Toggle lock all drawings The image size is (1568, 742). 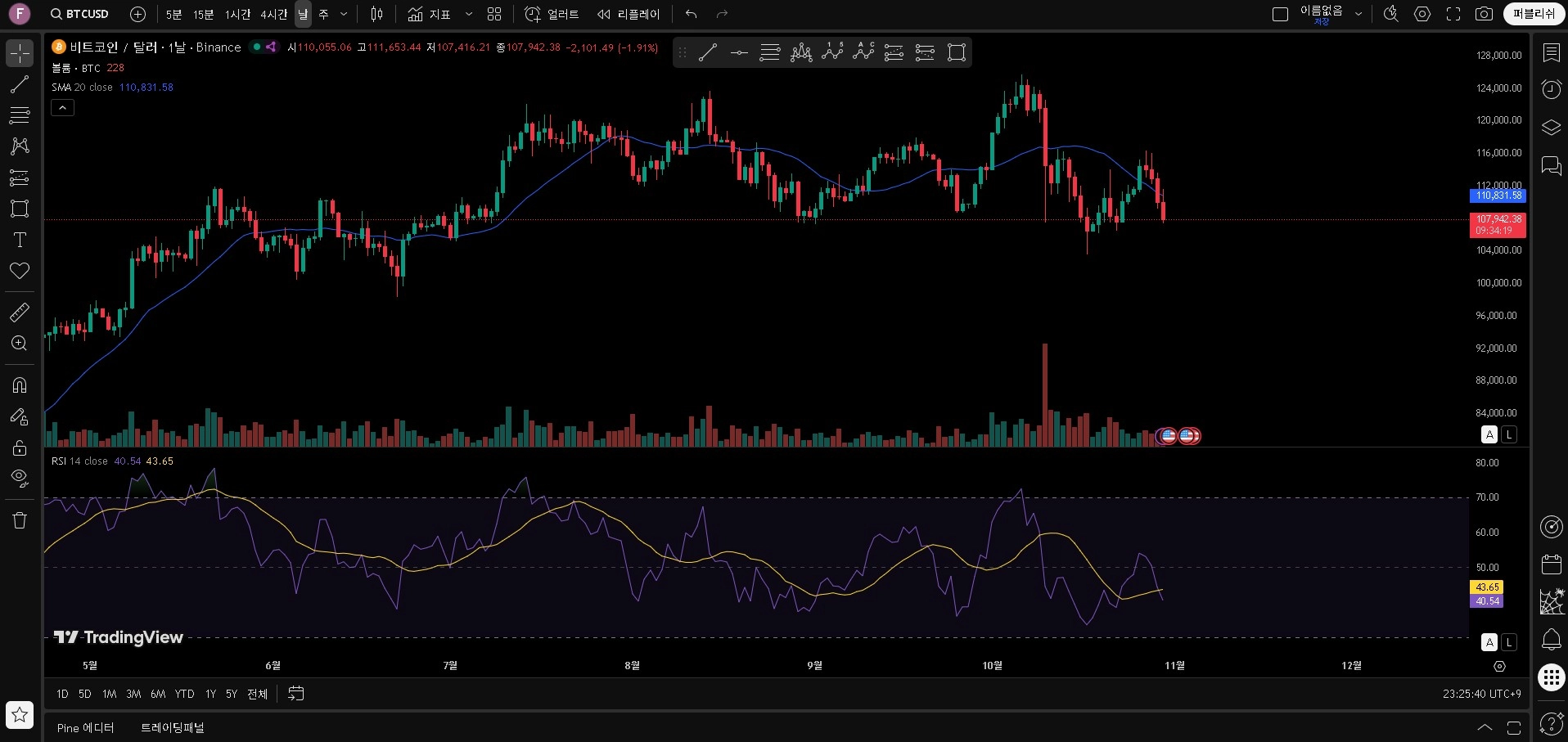(19, 447)
